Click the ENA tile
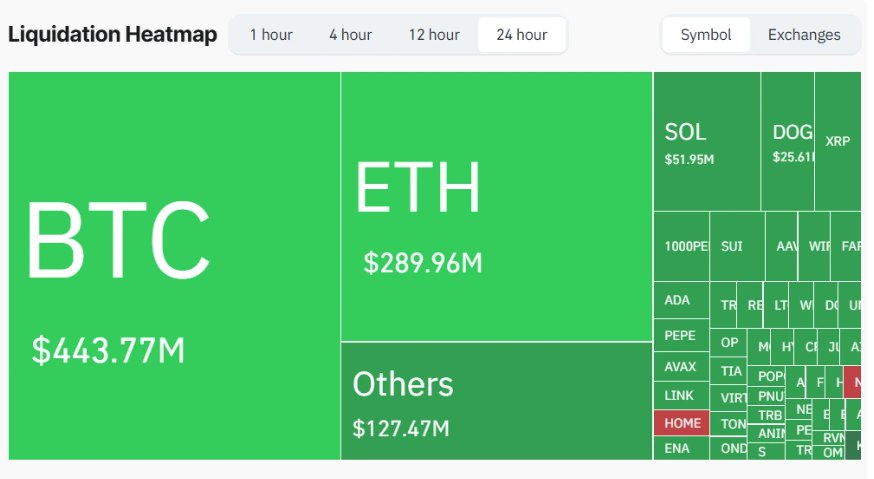Viewport: 874px width, 479px height. click(x=681, y=448)
